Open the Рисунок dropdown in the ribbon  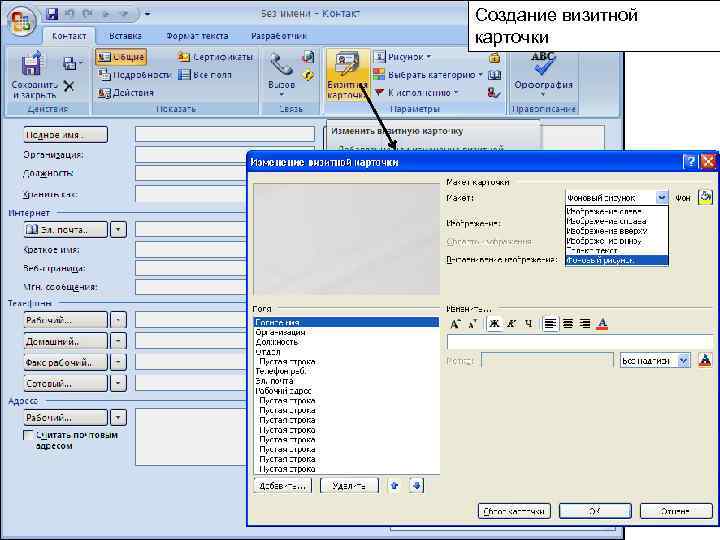pyautogui.click(x=403, y=57)
